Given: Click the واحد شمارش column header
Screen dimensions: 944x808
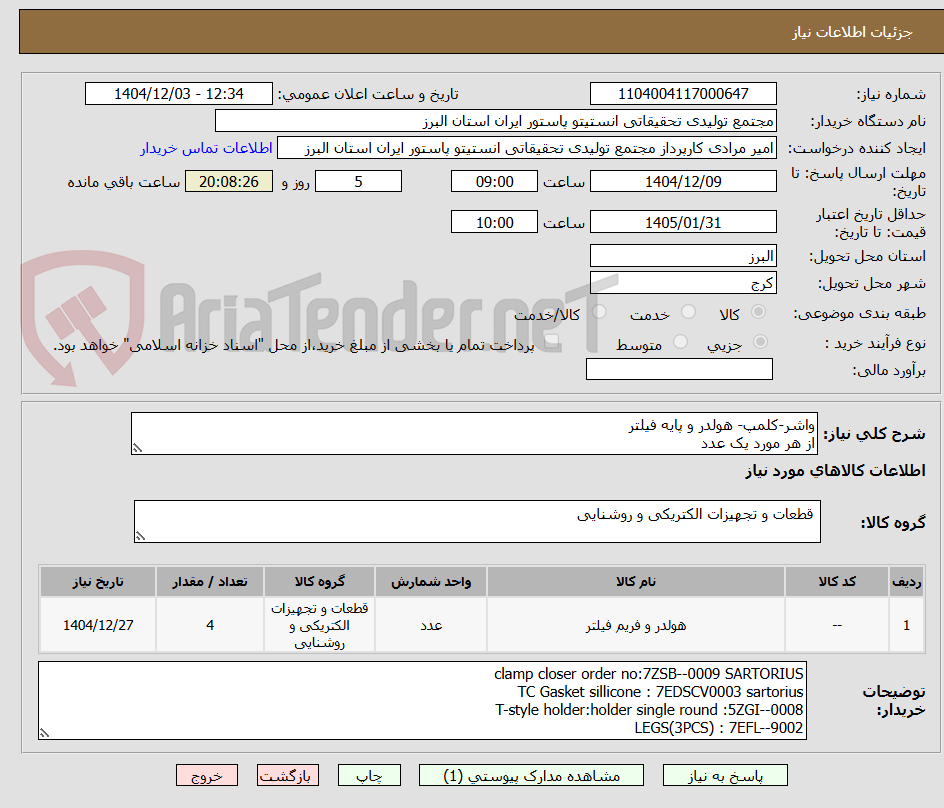Looking at the screenshot, I should point(431,582).
